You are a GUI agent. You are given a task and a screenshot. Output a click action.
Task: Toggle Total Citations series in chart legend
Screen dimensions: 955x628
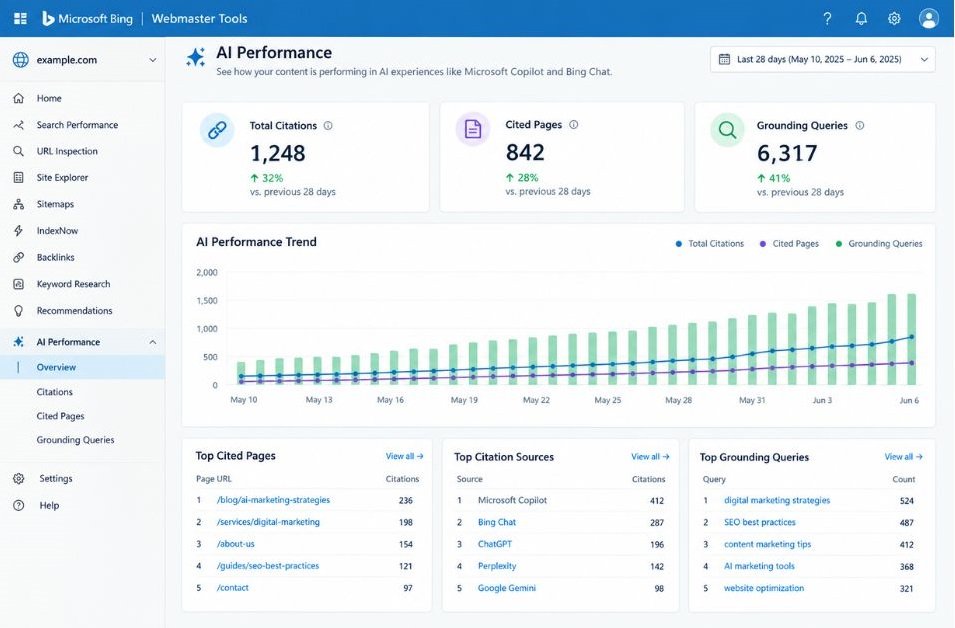(x=710, y=244)
